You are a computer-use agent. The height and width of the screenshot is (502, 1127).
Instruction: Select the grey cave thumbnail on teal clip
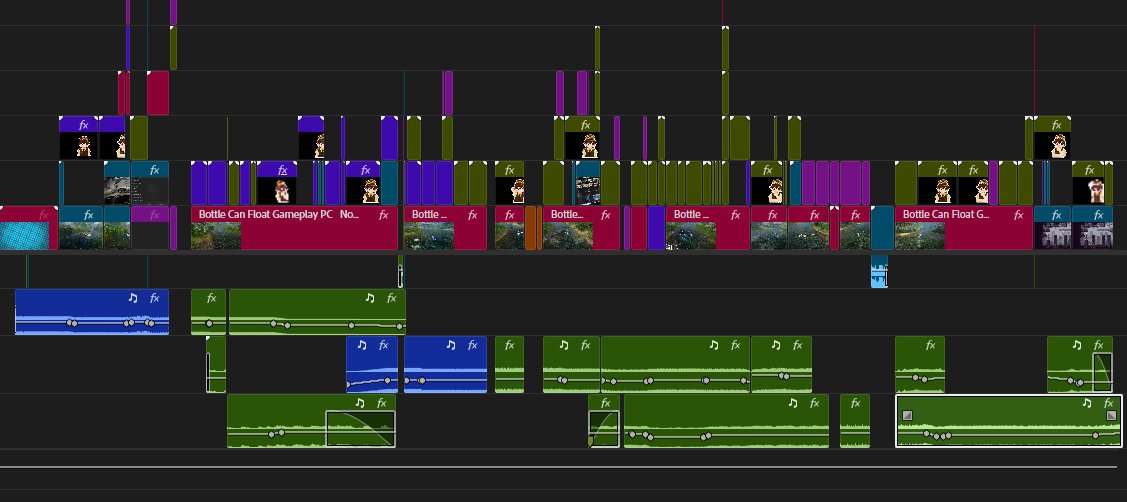117,191
